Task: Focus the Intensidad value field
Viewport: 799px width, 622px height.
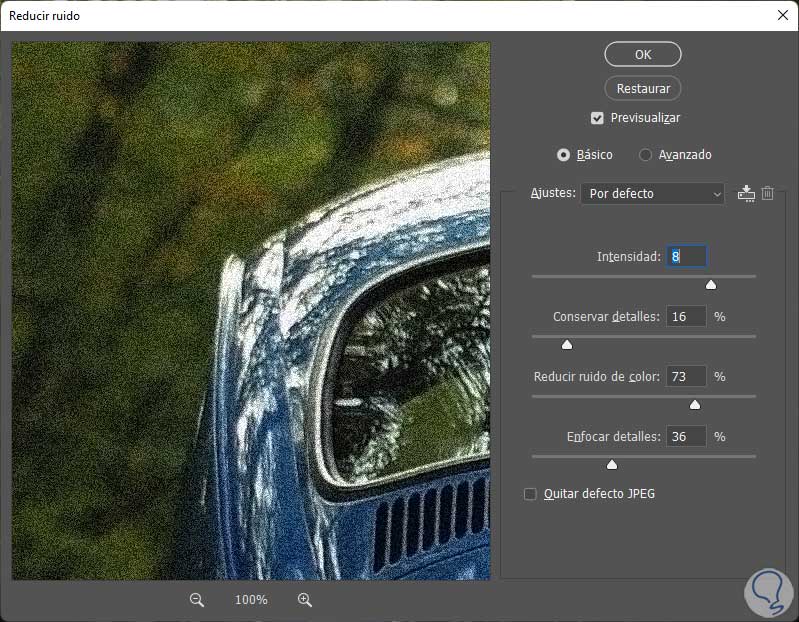Action: (x=686, y=256)
